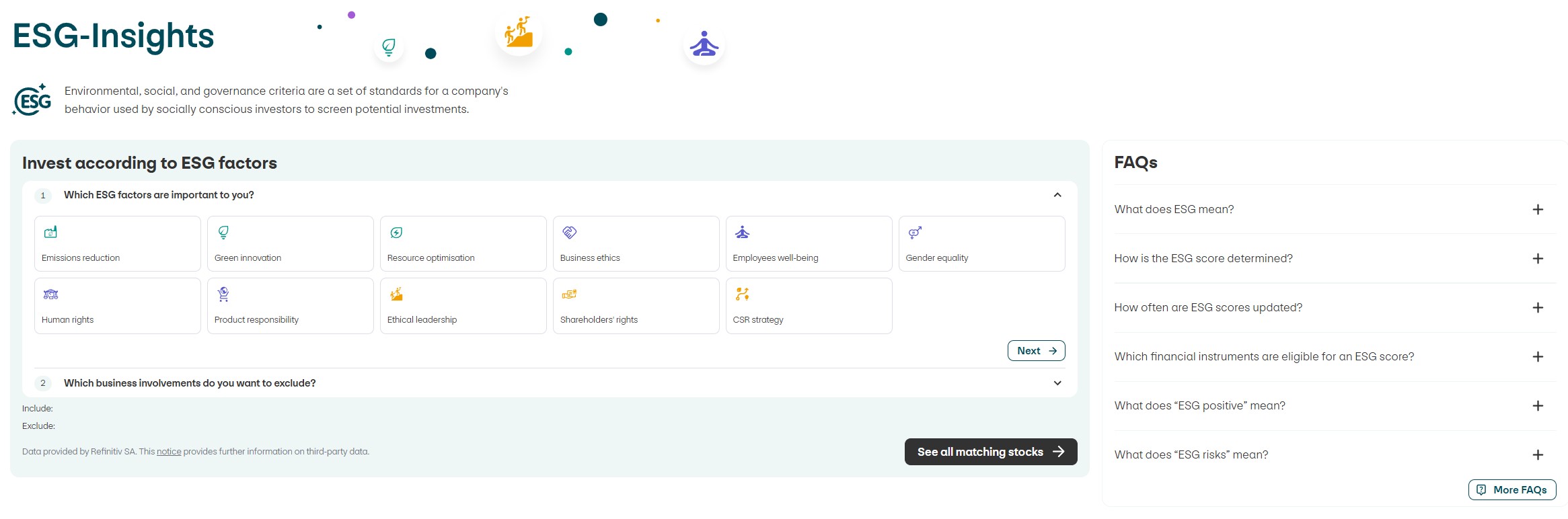
Task: Click the Product responsibility icon
Action: coord(223,294)
